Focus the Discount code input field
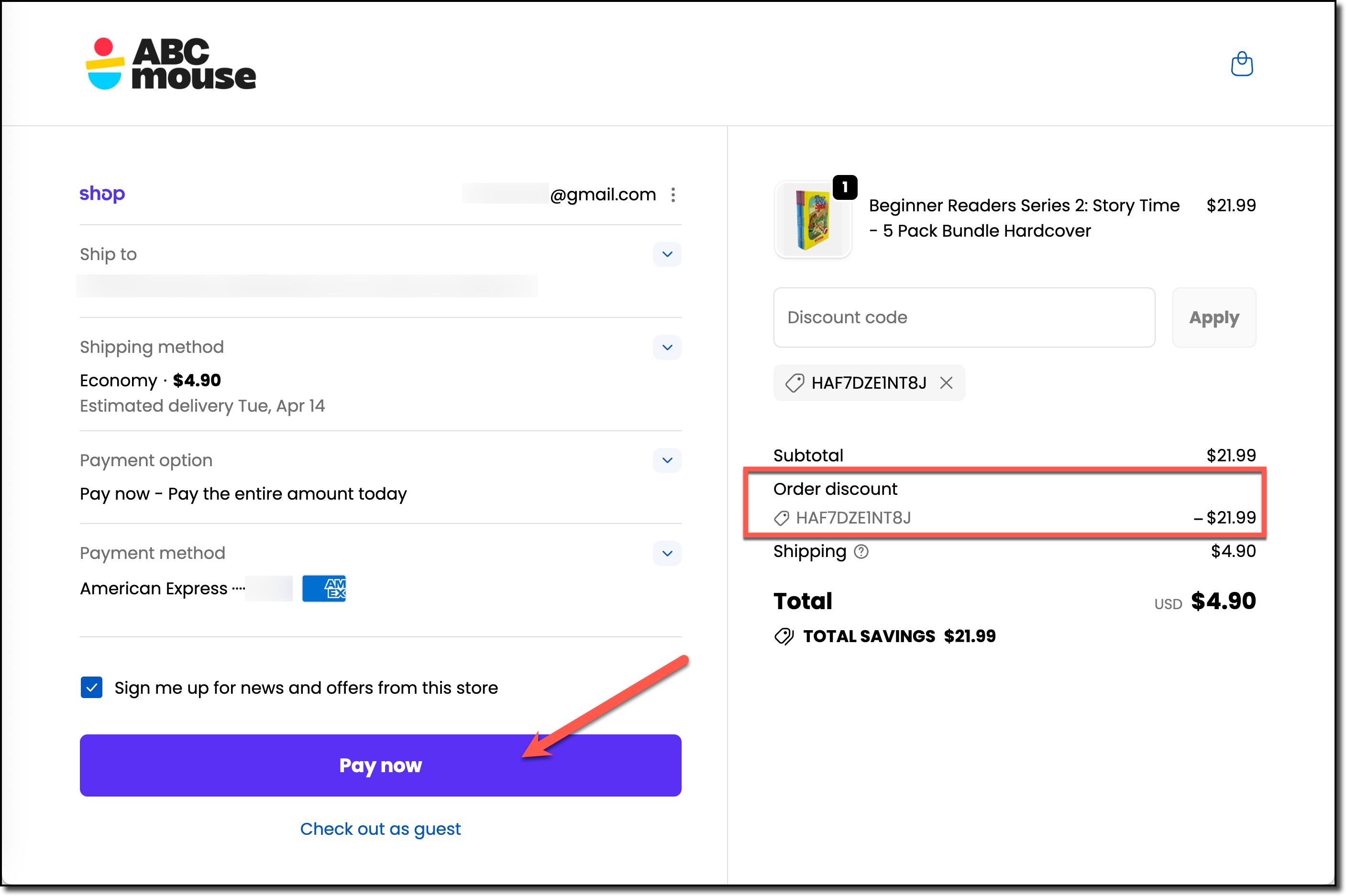Viewport: 1346px width, 896px height. point(964,317)
